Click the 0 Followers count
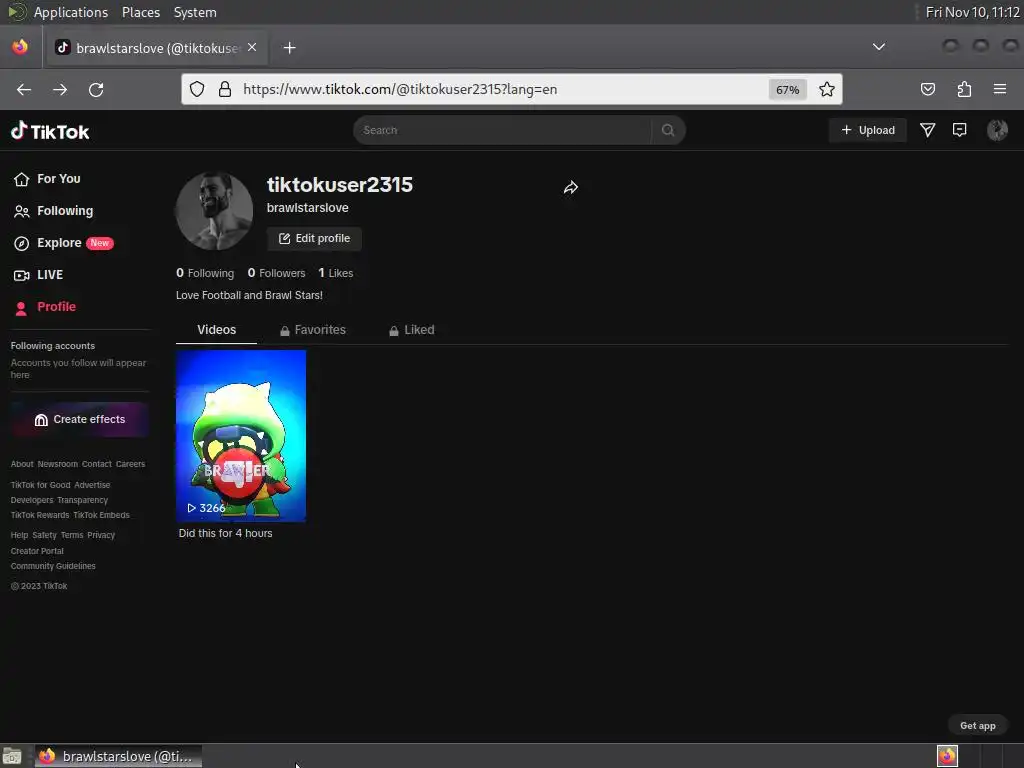The width and height of the screenshot is (1024, 768). point(276,273)
